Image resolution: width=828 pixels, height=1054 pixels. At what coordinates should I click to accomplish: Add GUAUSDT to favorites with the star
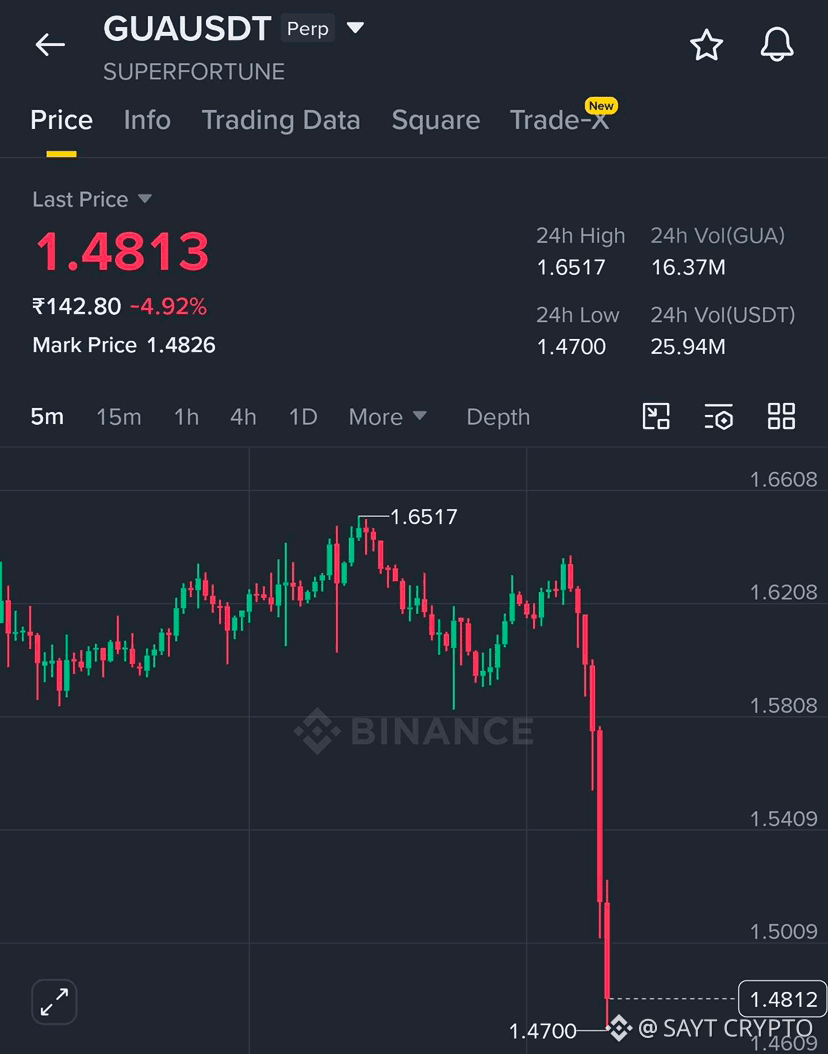tap(706, 46)
